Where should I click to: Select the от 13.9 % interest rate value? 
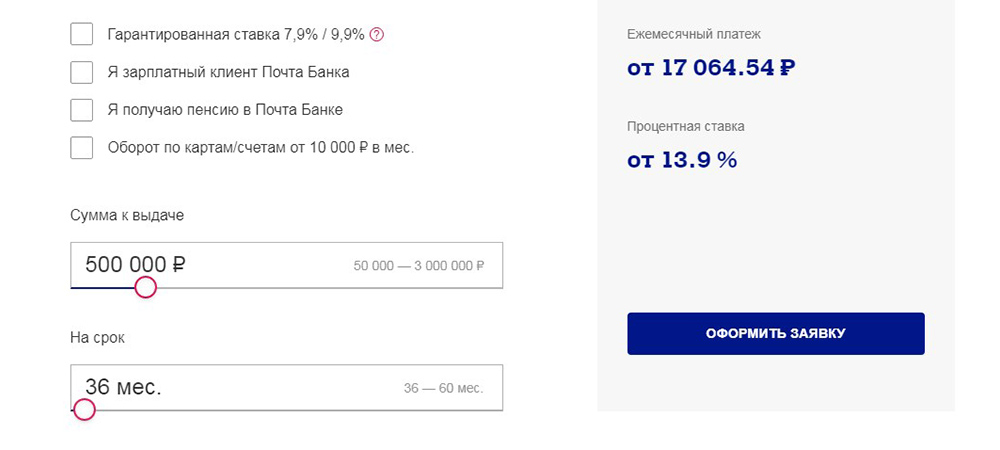pos(682,160)
